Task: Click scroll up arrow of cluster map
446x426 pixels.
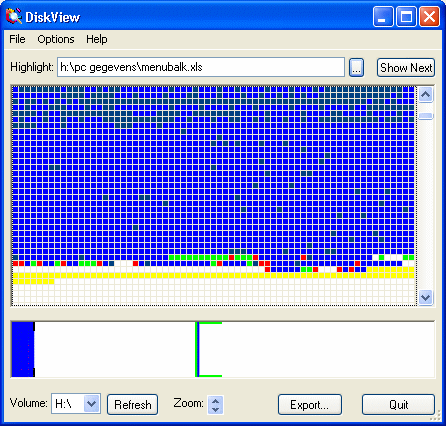Action: click(425, 95)
